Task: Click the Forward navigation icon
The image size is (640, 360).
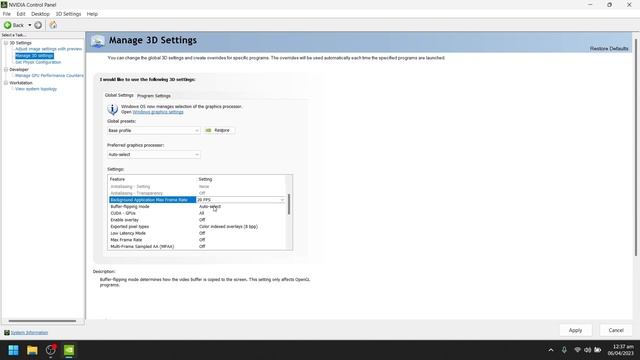Action: [38, 25]
